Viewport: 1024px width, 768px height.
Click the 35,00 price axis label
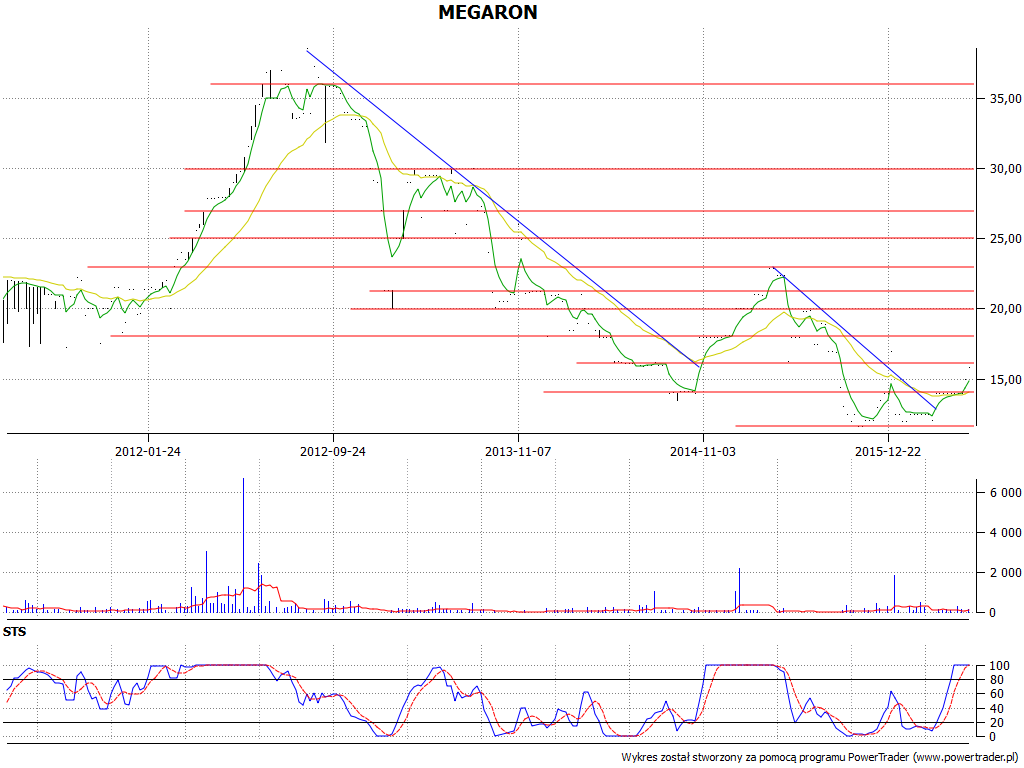click(1006, 99)
